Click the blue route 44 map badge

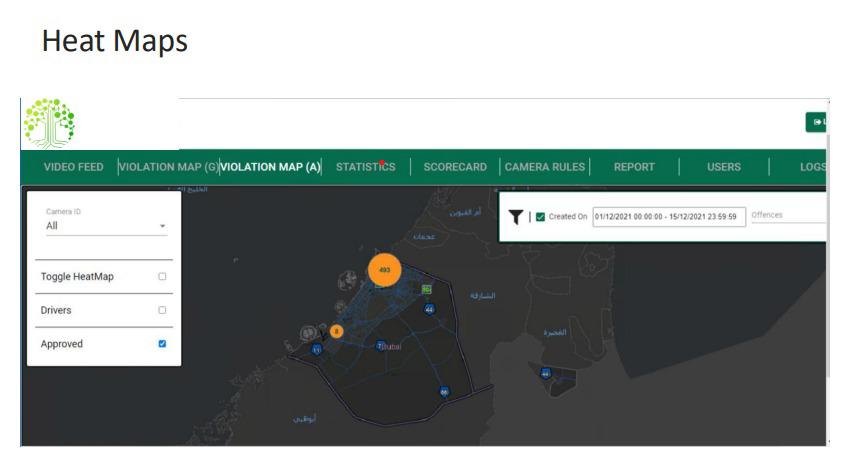click(x=429, y=309)
